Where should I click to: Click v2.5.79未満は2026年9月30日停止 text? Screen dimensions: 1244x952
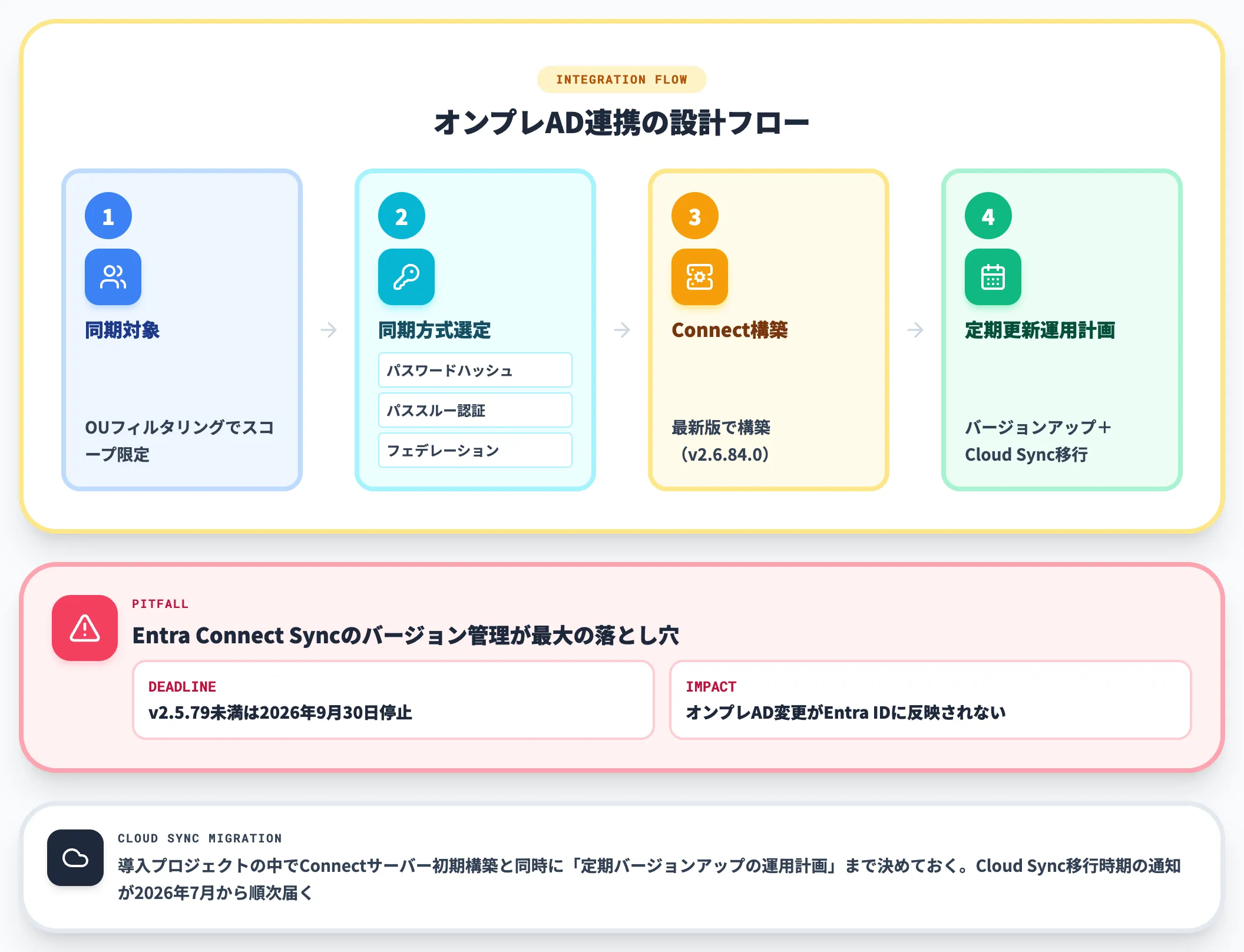280,713
